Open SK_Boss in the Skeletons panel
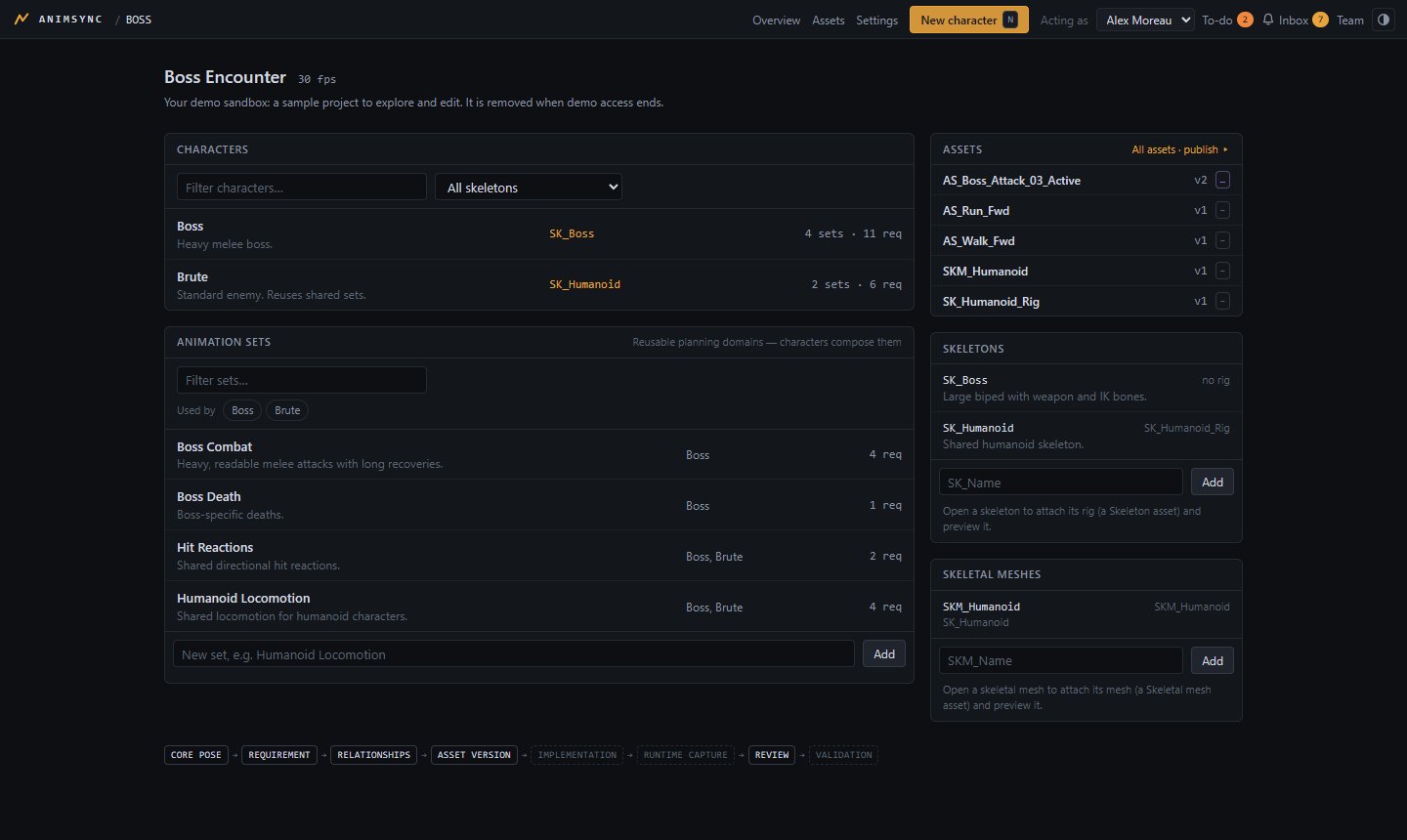Viewport: 1407px width, 840px height. point(1087,388)
